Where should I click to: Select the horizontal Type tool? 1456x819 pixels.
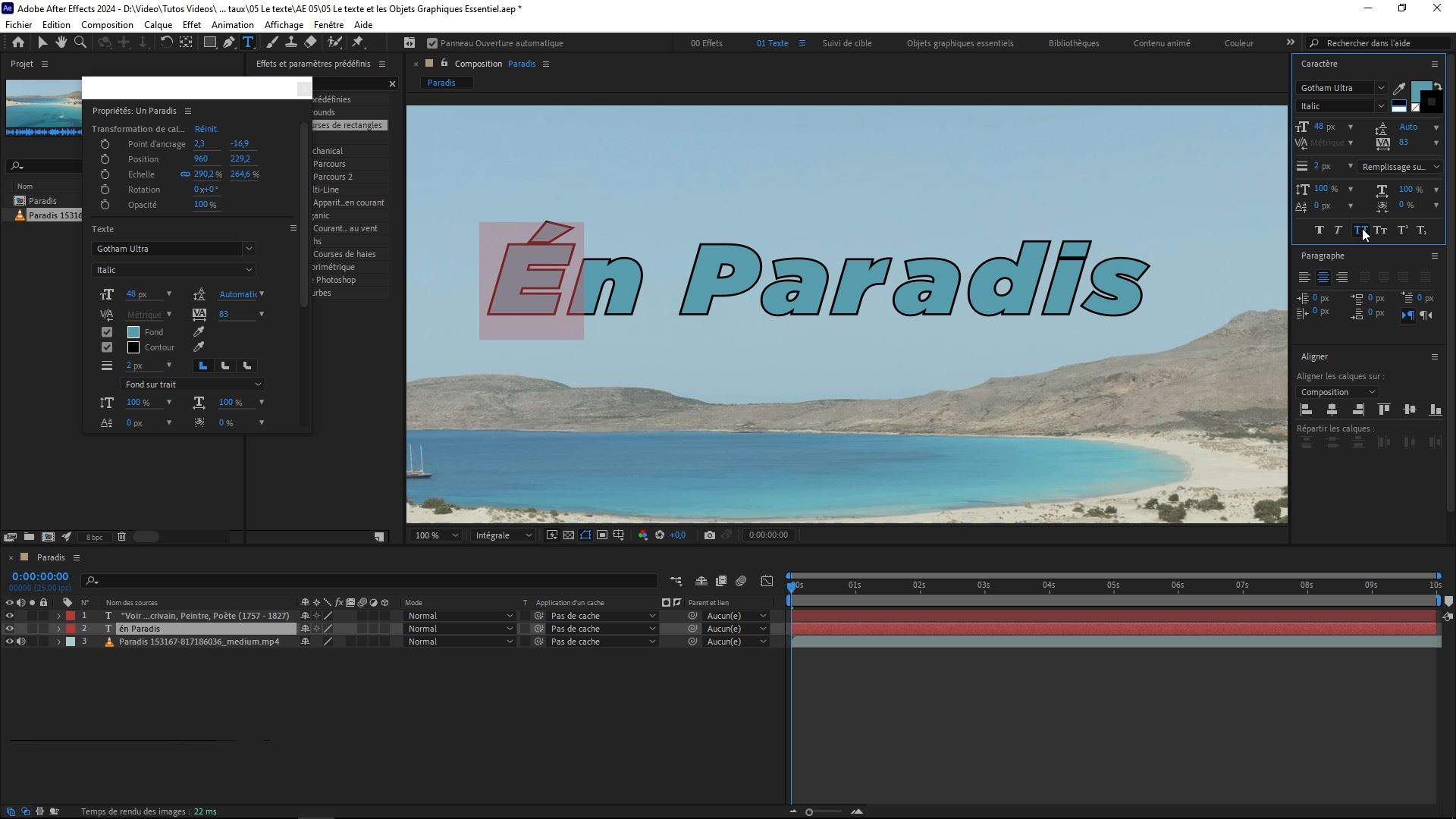248,42
